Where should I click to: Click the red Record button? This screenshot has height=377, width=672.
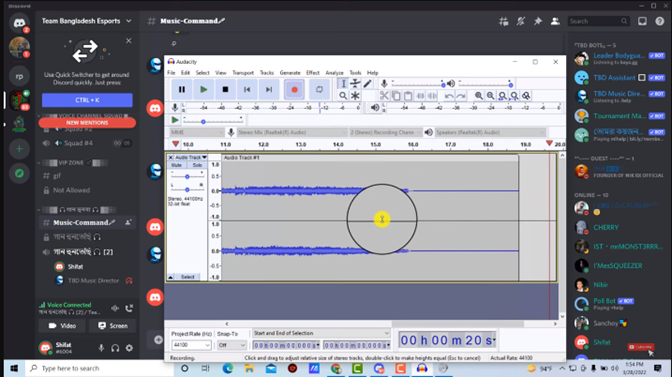tap(294, 90)
